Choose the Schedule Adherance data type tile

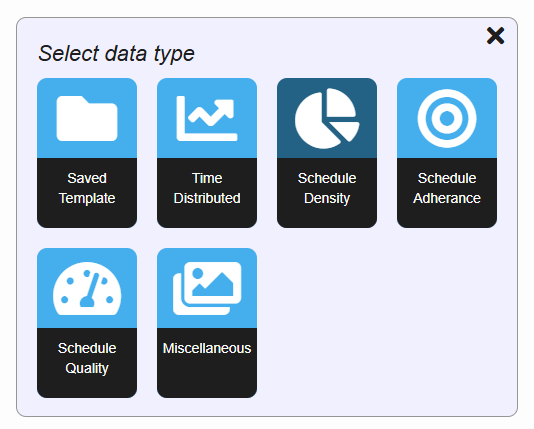pos(447,153)
